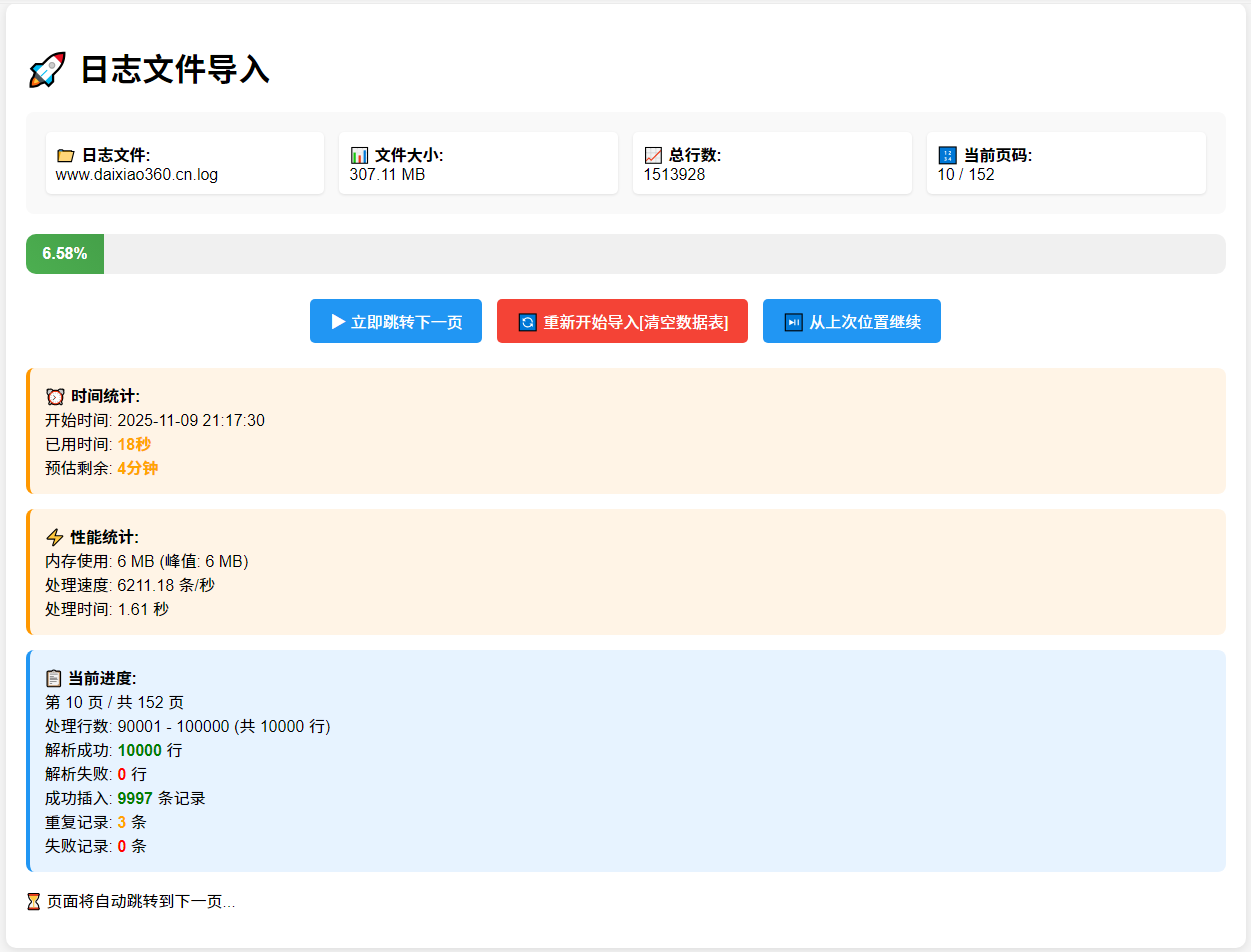The width and height of the screenshot is (1251, 952).
Task: Click the alarm clock icon in 时间统计 panel
Action: tap(55, 396)
